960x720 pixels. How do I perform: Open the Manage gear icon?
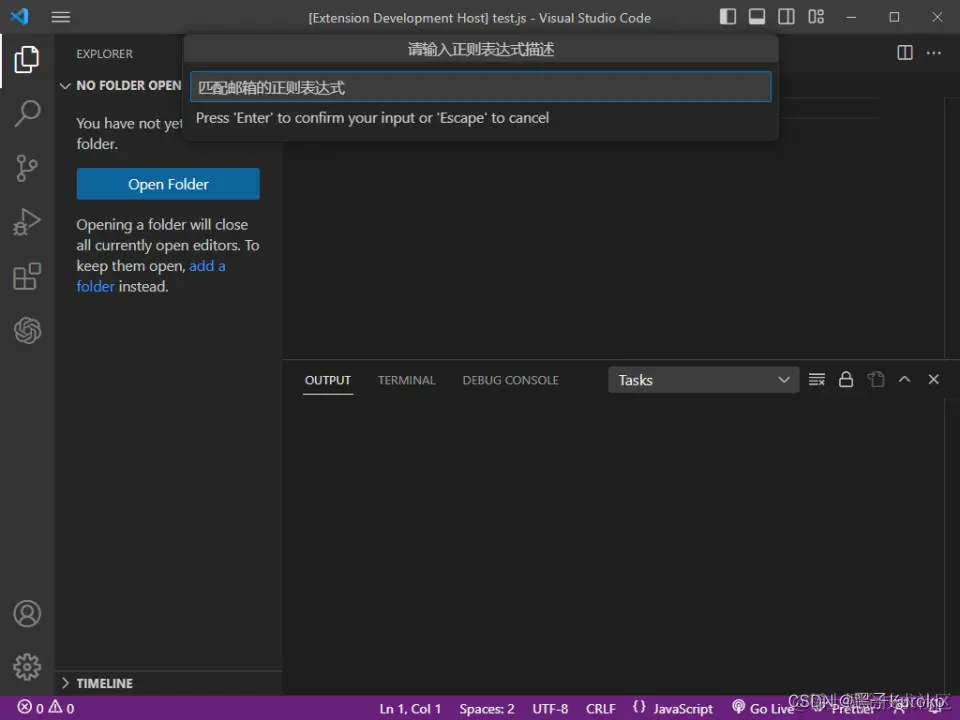[27, 667]
